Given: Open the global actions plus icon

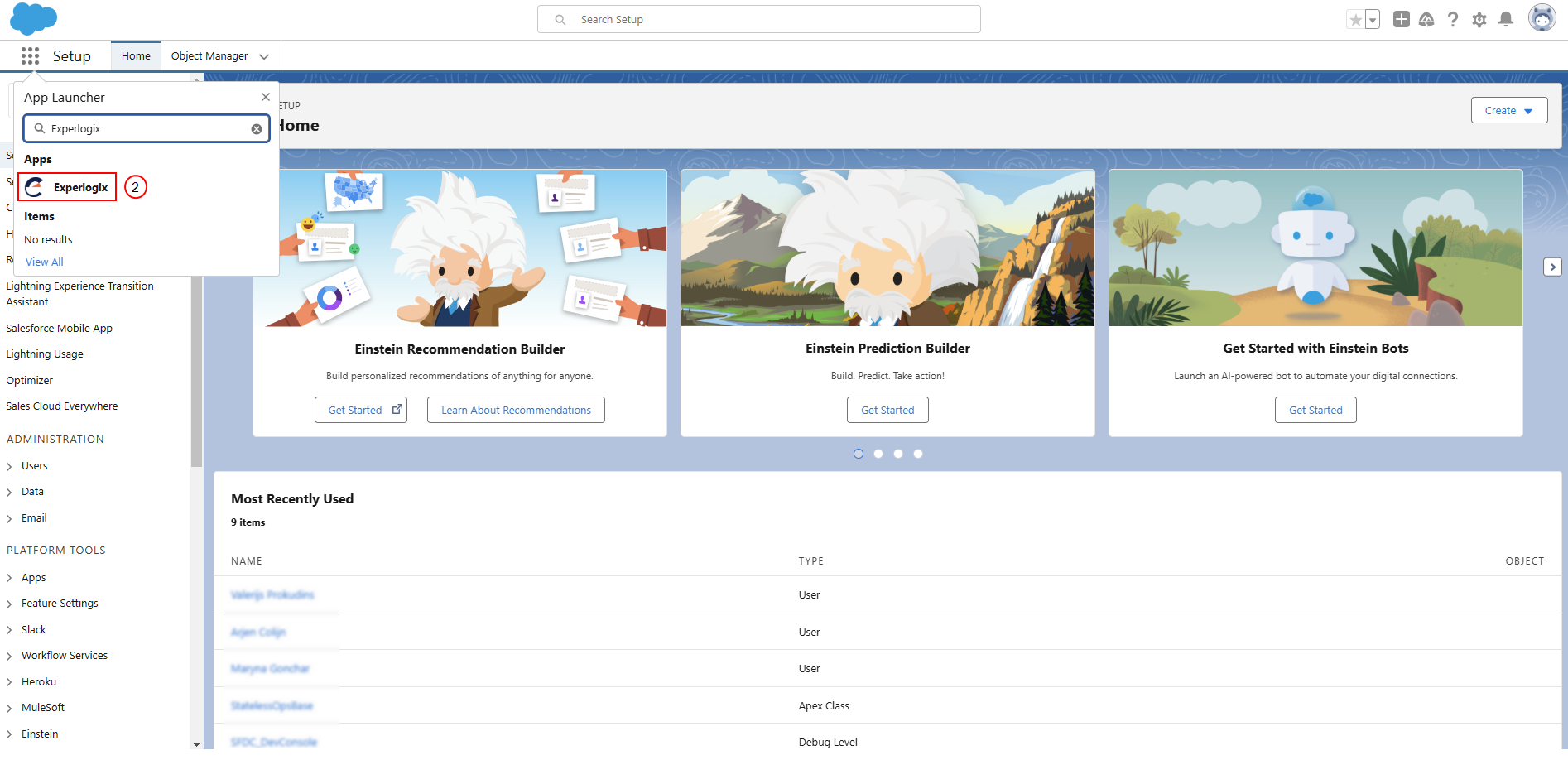Looking at the screenshot, I should tap(1401, 19).
